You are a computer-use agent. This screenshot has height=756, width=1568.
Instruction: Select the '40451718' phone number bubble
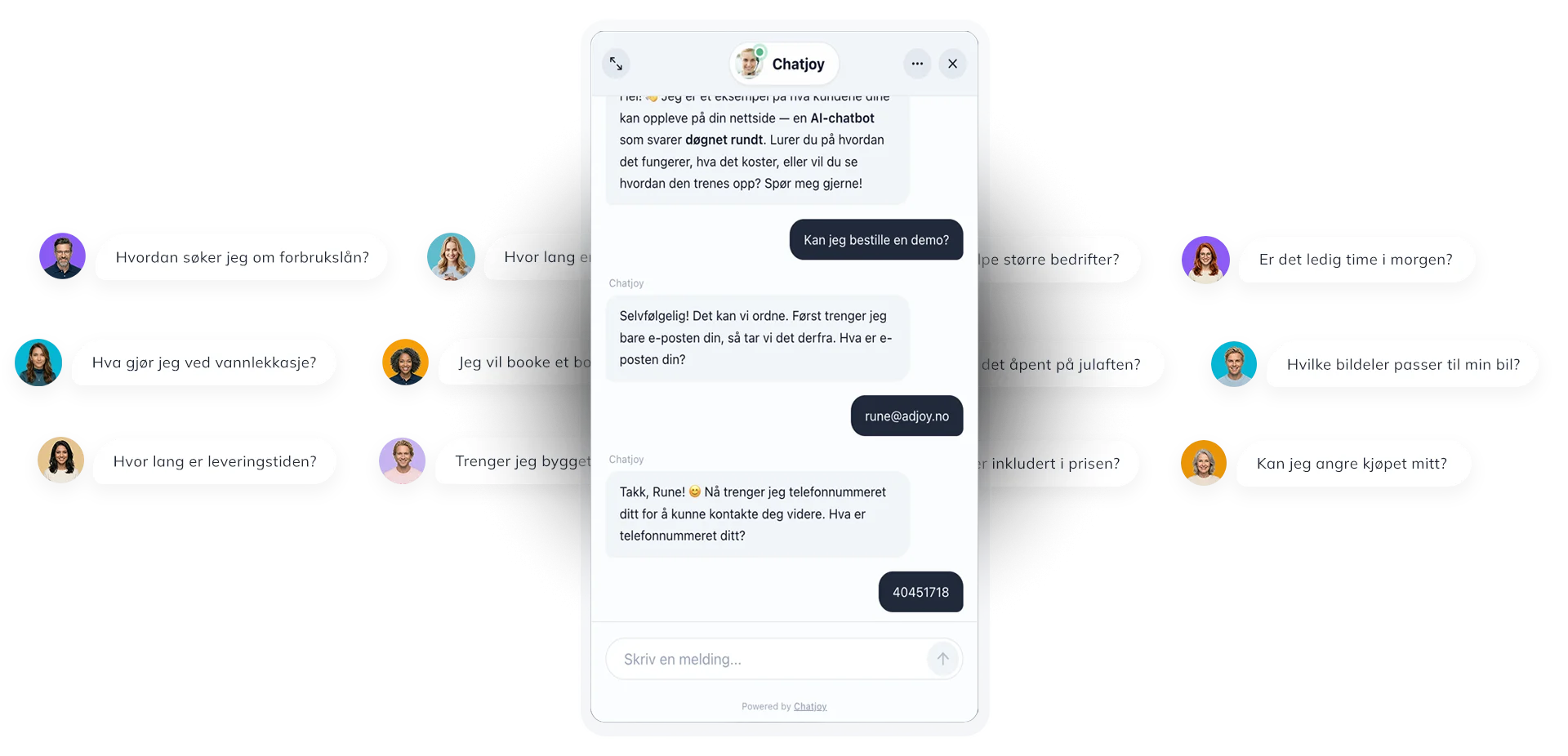click(x=920, y=592)
